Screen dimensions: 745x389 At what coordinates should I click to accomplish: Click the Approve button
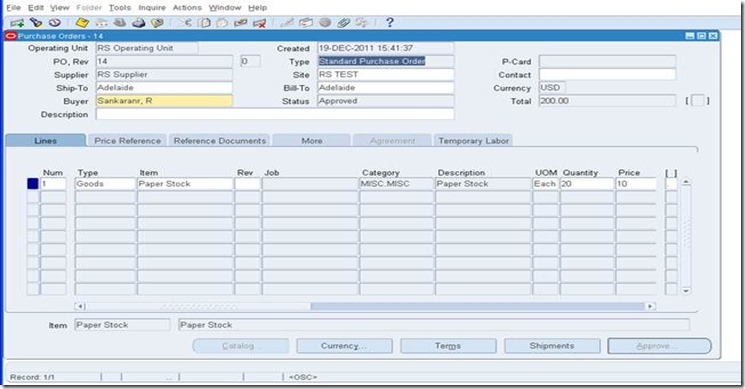(659, 346)
